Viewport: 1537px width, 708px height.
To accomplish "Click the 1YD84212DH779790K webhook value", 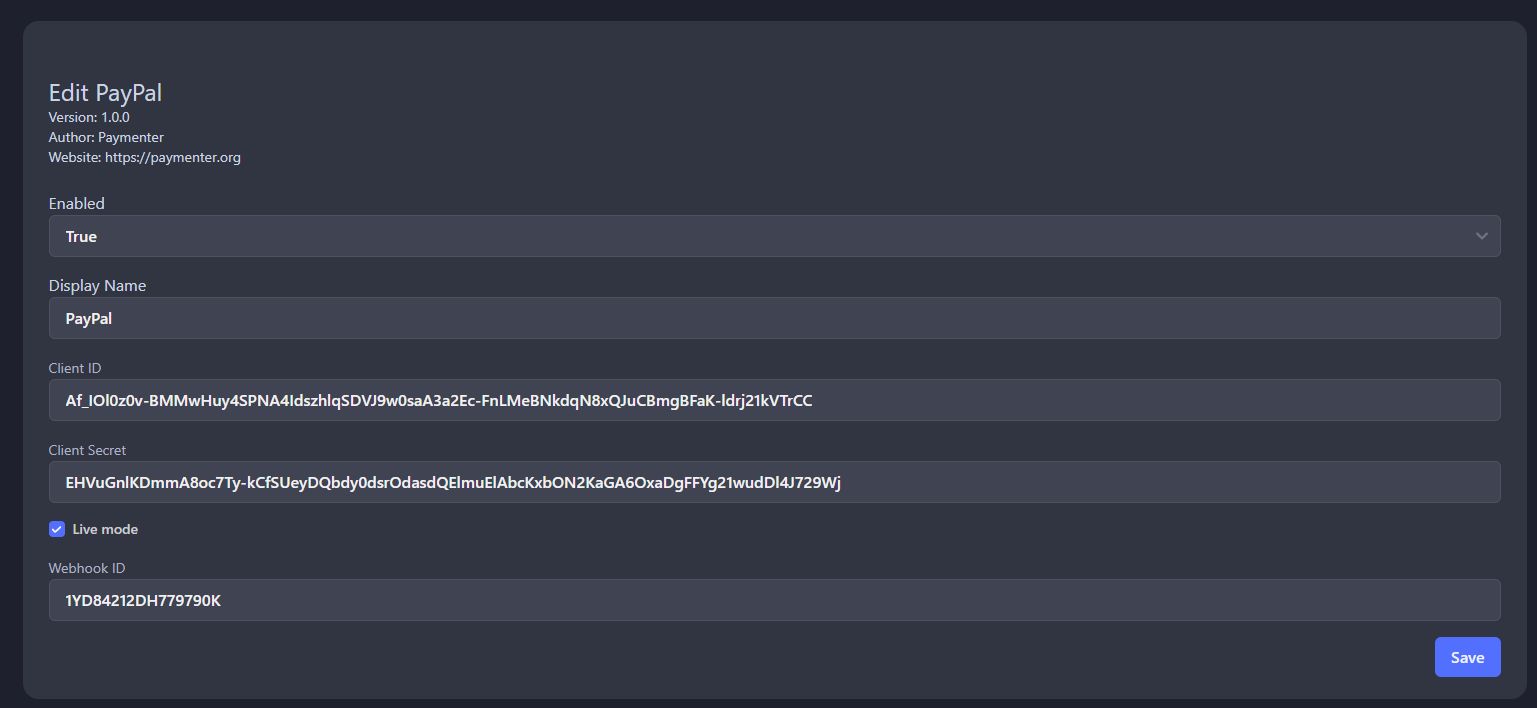I will tap(143, 600).
